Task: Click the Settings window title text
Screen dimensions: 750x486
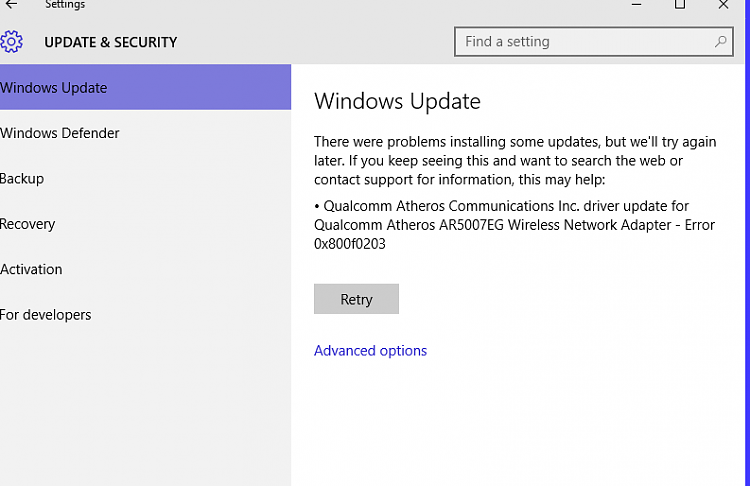Action: 65,4
